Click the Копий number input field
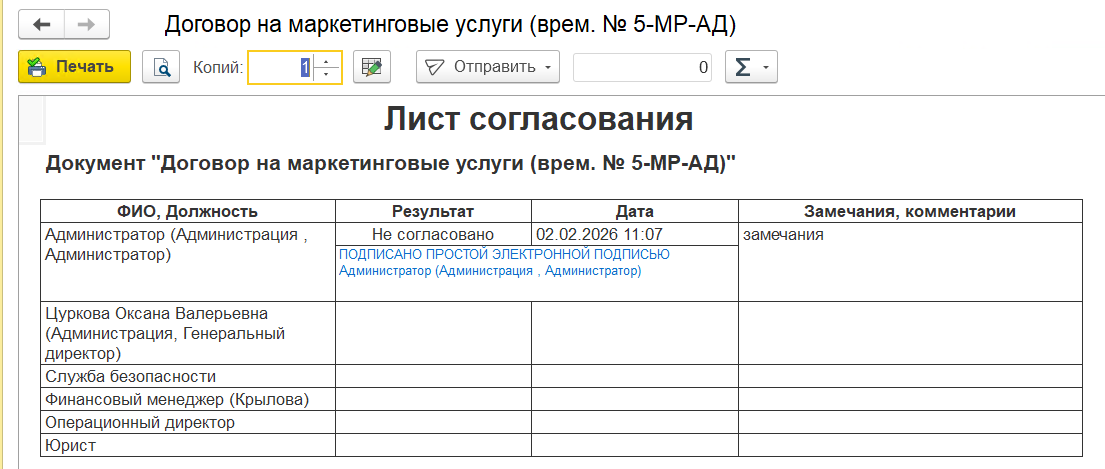1105x469 pixels. (282, 67)
